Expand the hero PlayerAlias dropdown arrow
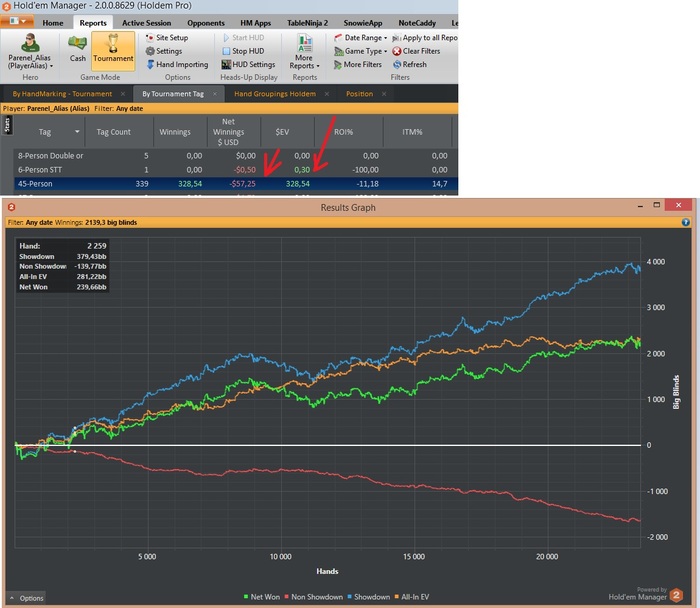 (51, 66)
